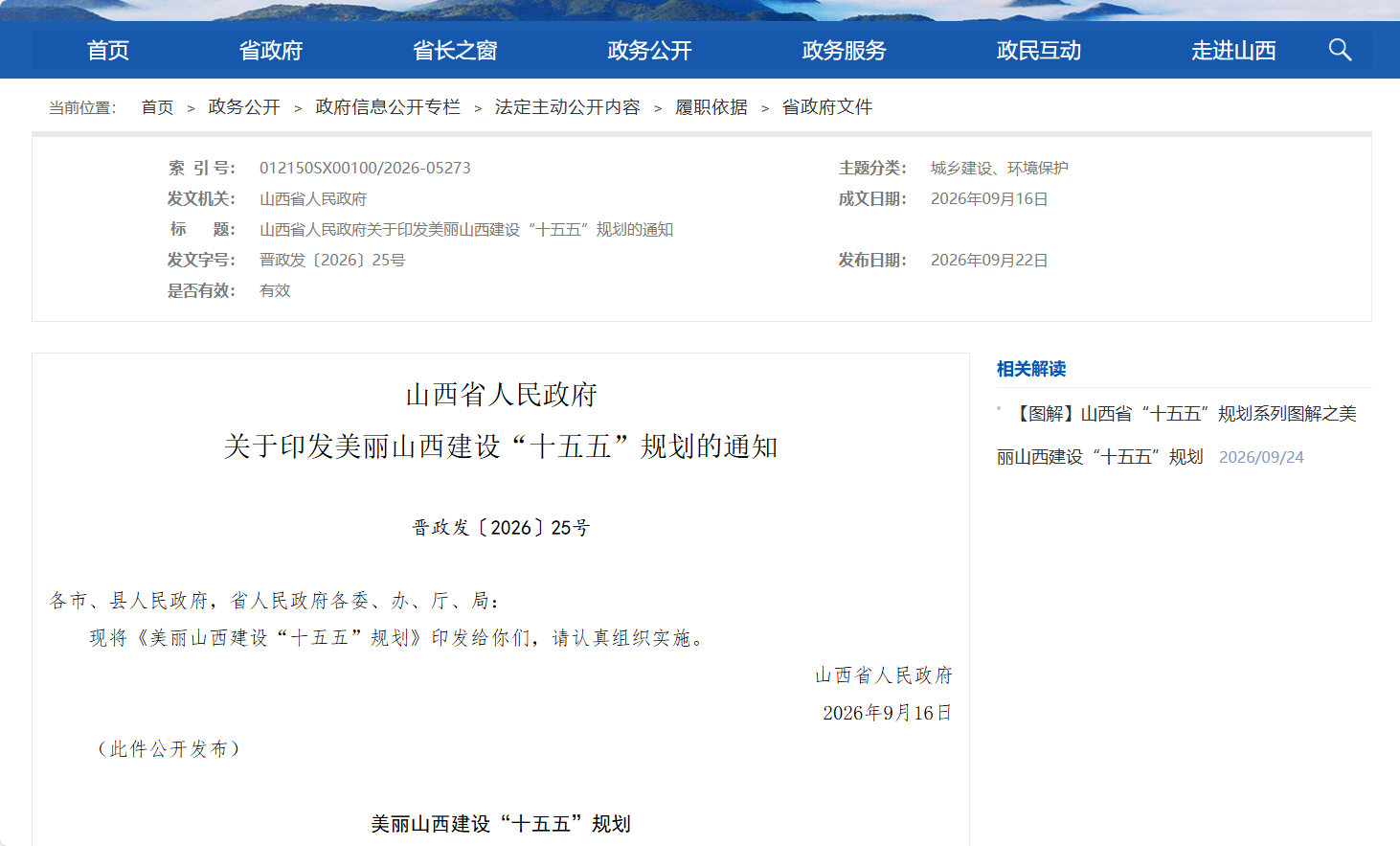Image resolution: width=1400 pixels, height=846 pixels.
Task: Select 政务公开 in the top navigation
Action: pyautogui.click(x=649, y=51)
